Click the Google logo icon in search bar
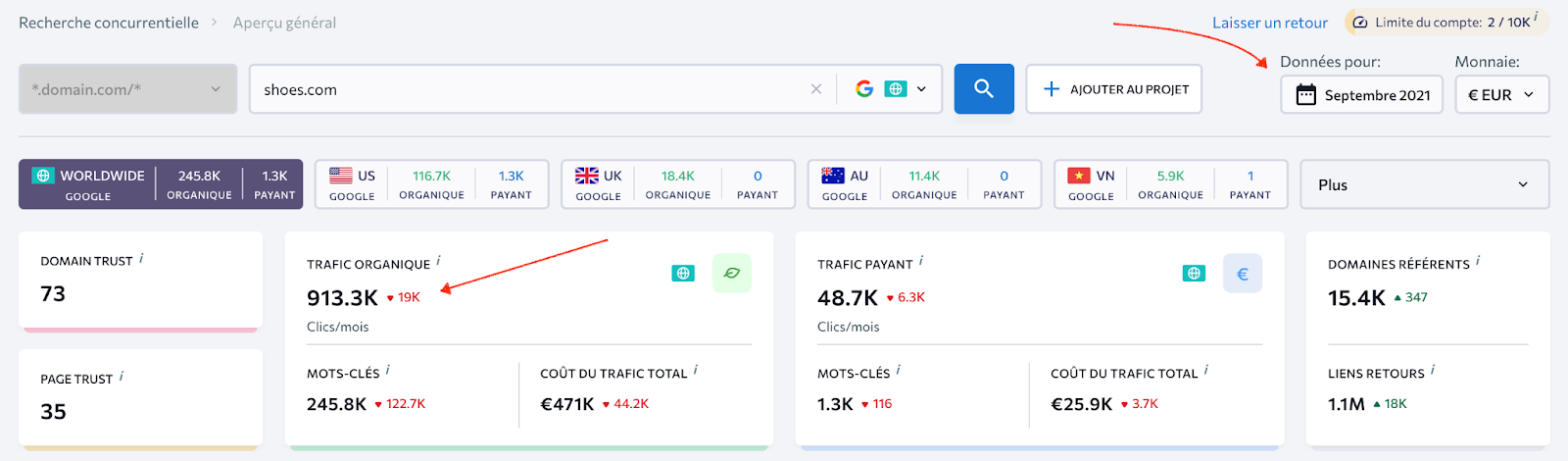 [864, 89]
